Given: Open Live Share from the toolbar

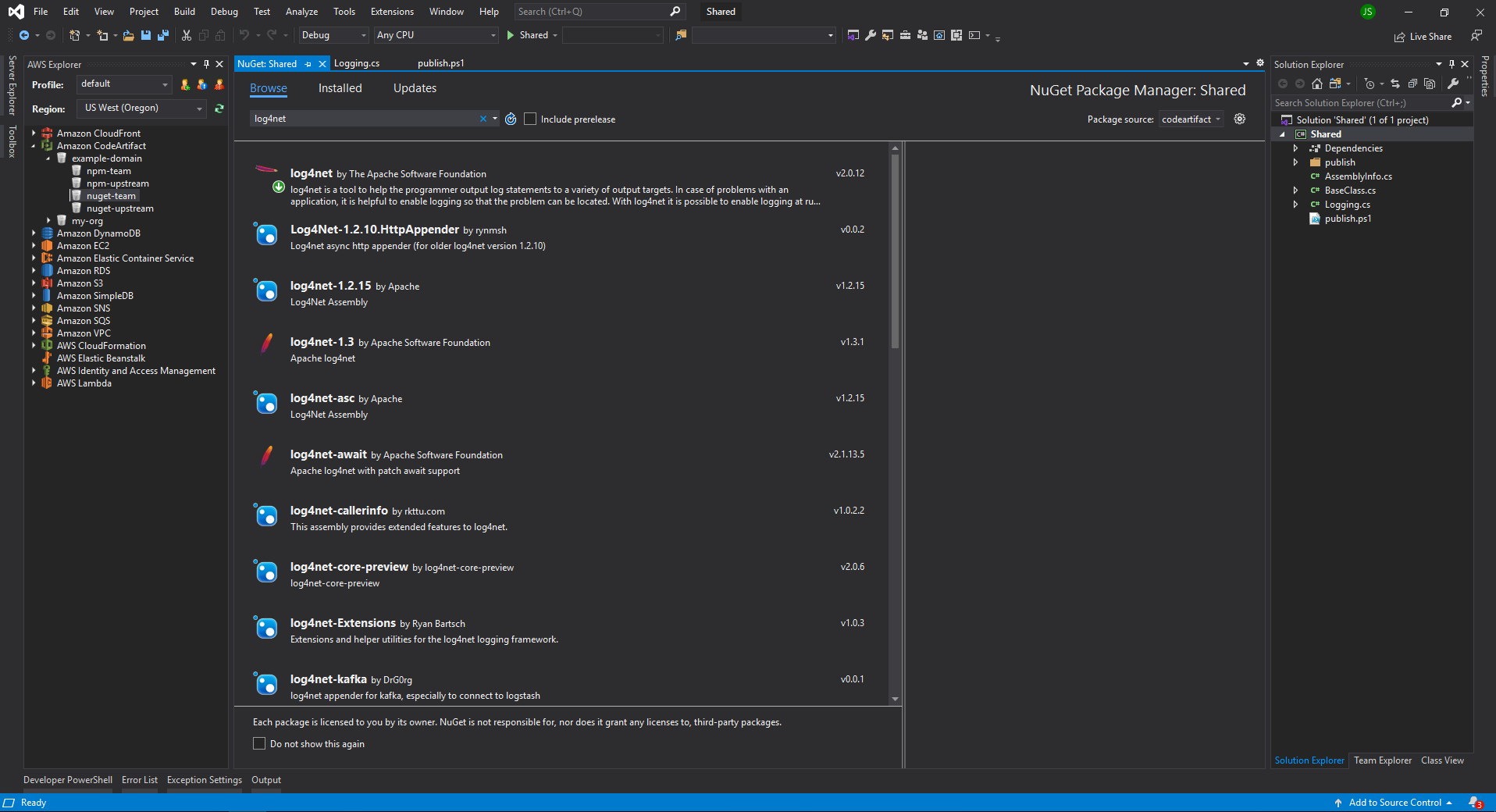Looking at the screenshot, I should [1423, 36].
